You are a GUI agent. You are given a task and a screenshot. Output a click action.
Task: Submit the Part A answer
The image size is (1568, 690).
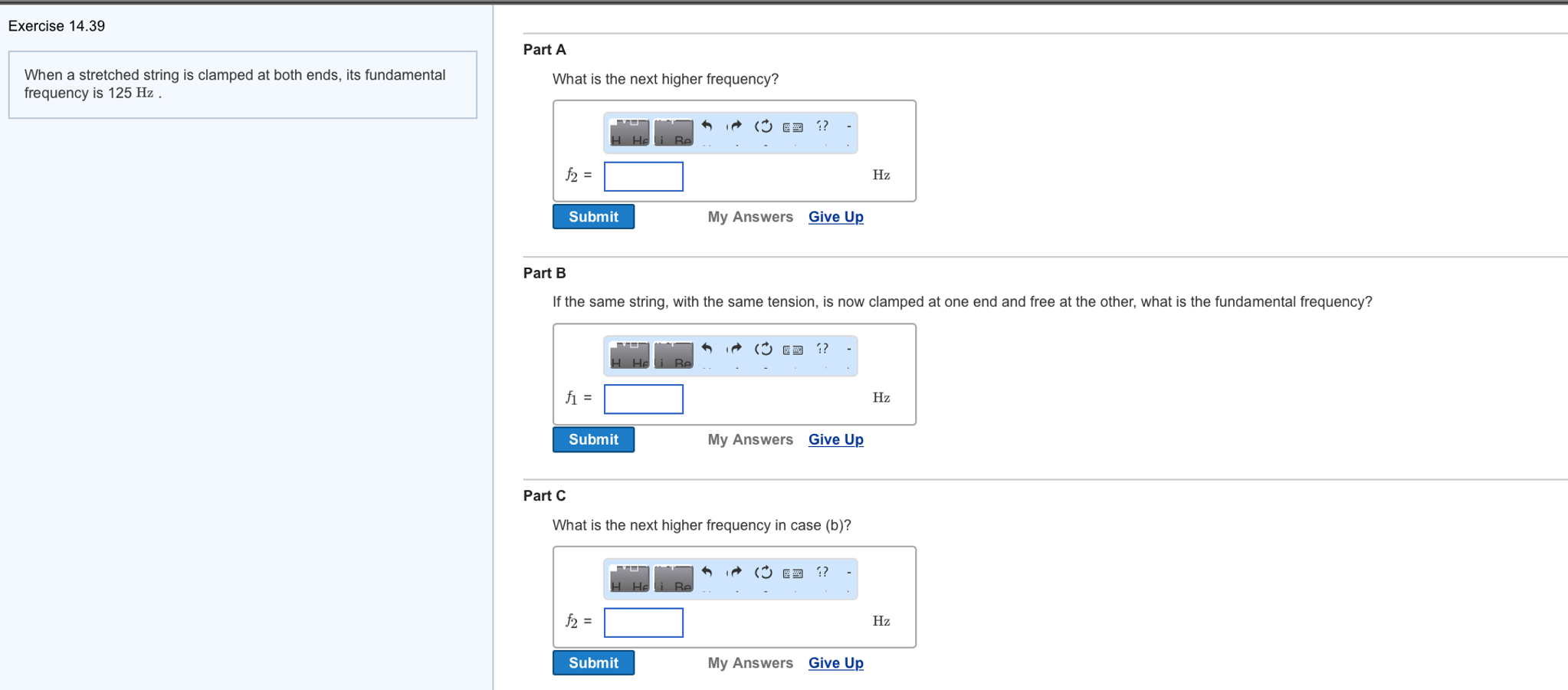click(x=593, y=217)
